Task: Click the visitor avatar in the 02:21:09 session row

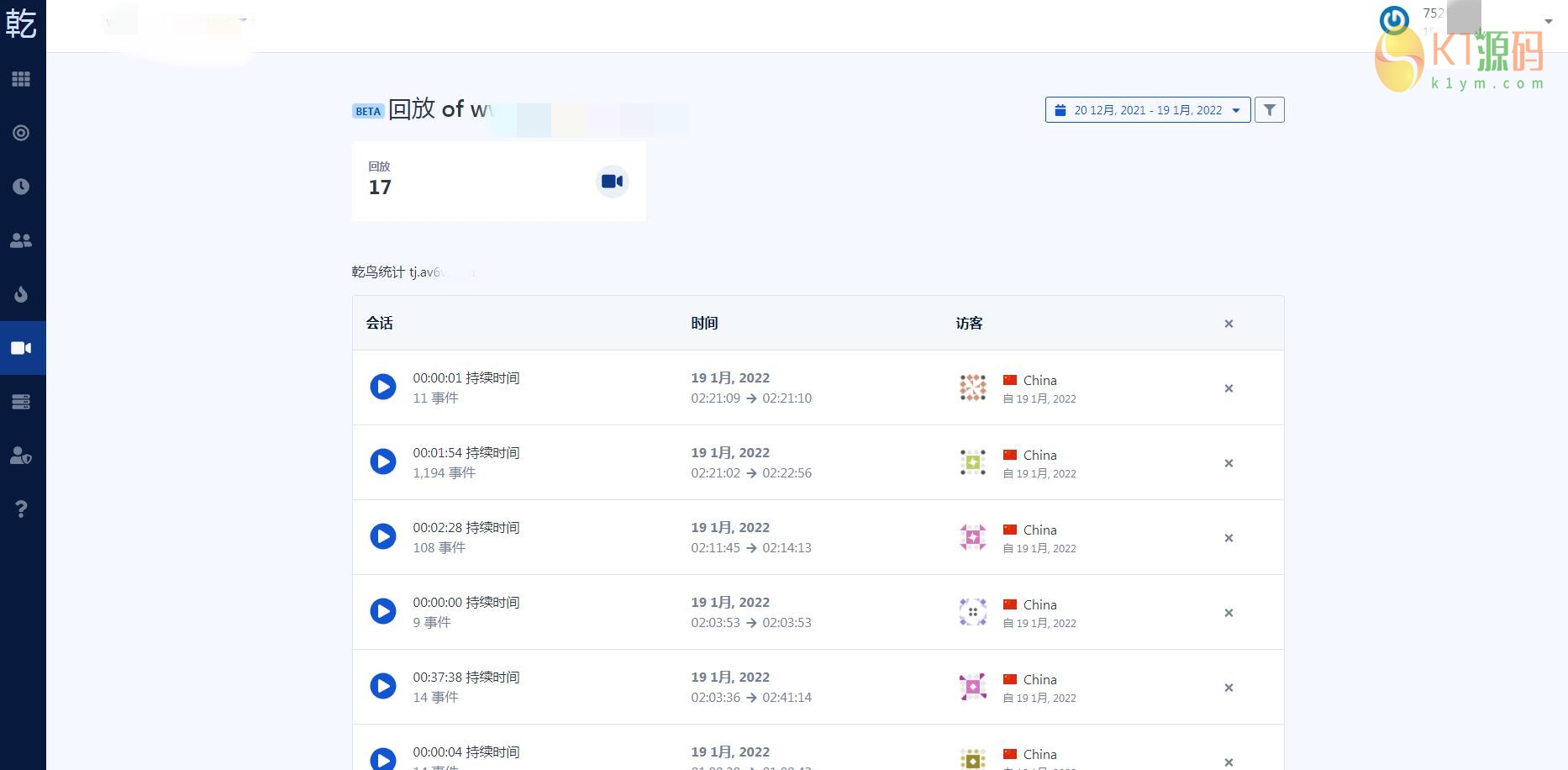Action: (973, 388)
